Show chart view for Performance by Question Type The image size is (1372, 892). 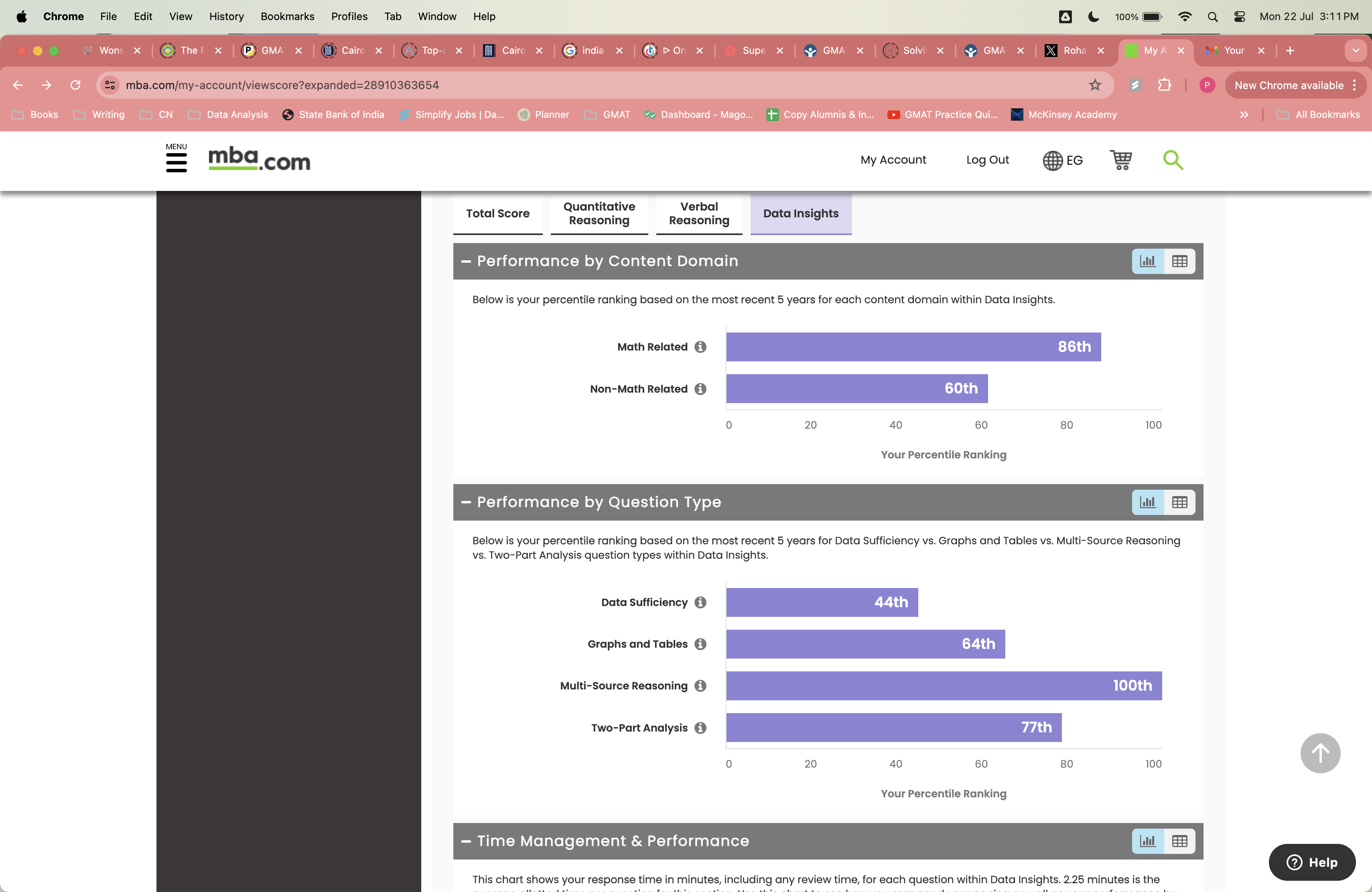click(1147, 502)
